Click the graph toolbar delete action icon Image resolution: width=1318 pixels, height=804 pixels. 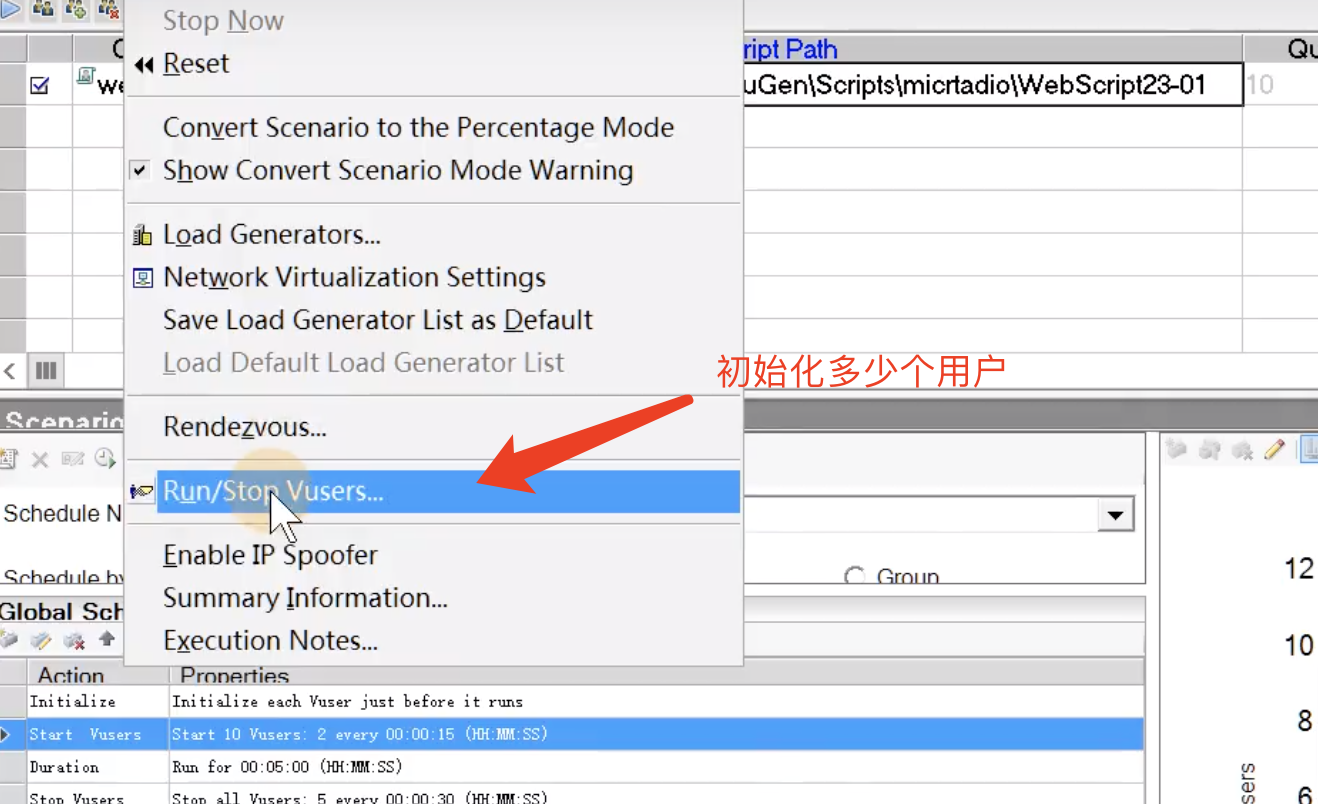[x=1242, y=451]
